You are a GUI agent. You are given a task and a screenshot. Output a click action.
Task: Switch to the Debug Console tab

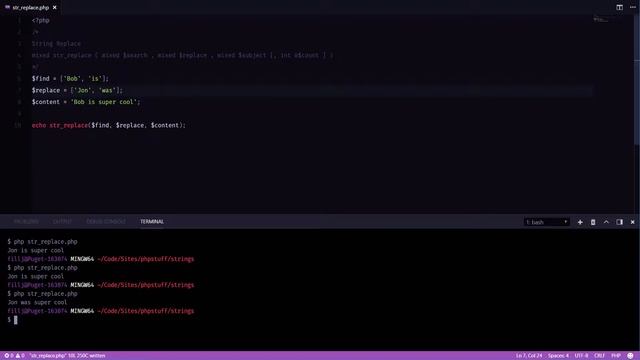[106, 222]
